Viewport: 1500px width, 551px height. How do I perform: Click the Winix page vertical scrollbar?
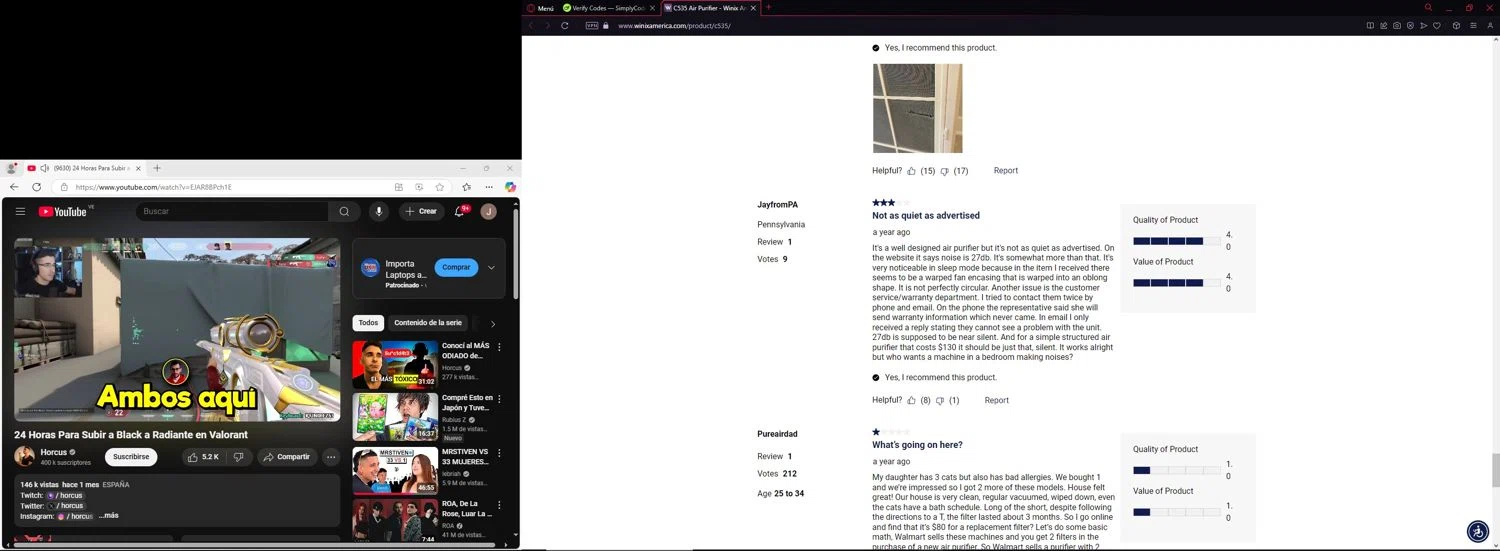coord(1496,470)
